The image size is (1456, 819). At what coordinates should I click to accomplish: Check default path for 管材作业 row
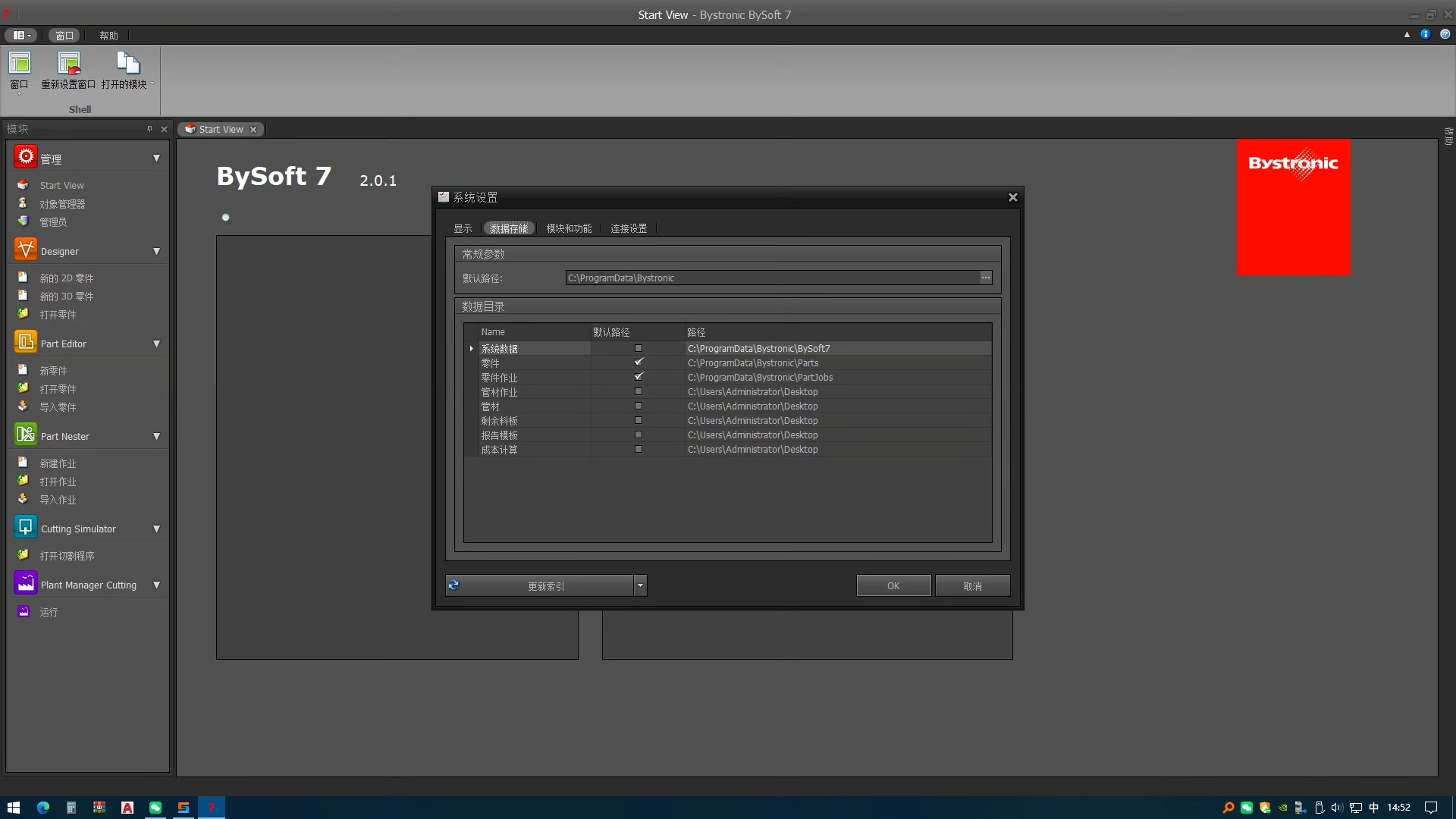(x=639, y=391)
